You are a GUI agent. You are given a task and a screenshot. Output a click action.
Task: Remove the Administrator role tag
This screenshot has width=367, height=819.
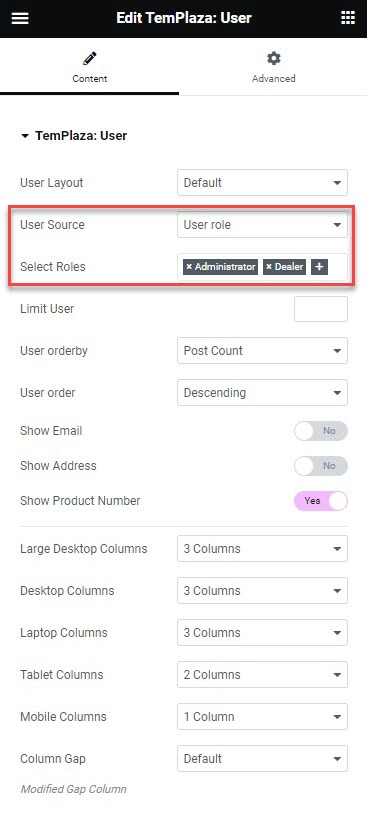[189, 267]
